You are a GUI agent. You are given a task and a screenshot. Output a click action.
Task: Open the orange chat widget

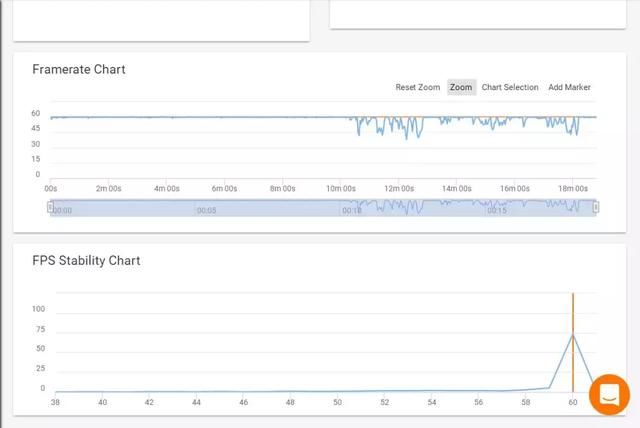pyautogui.click(x=609, y=394)
